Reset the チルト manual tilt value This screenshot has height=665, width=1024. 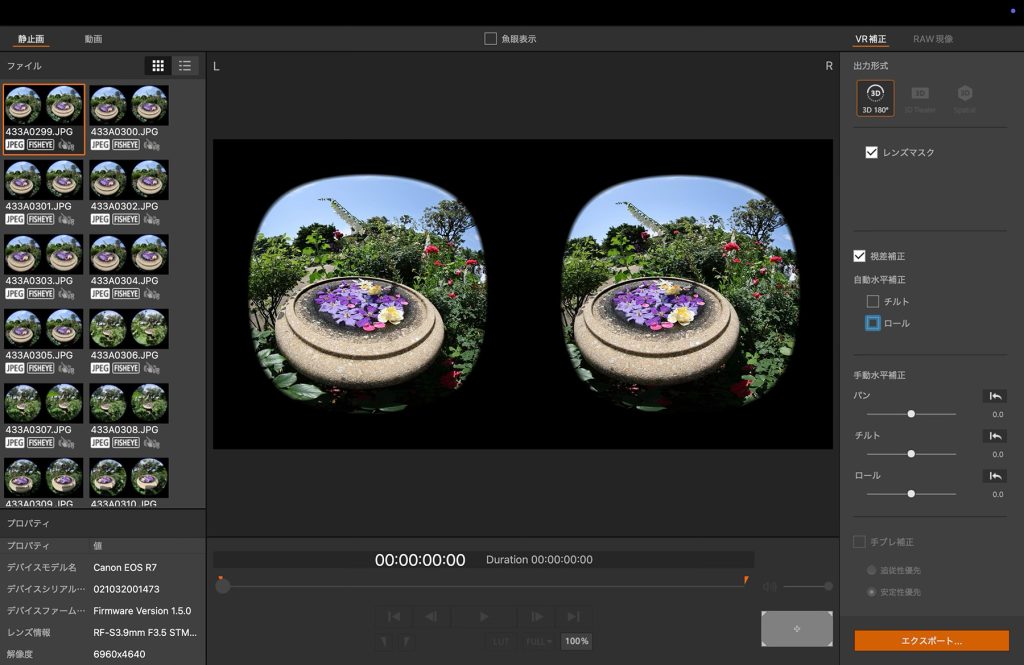click(x=994, y=436)
